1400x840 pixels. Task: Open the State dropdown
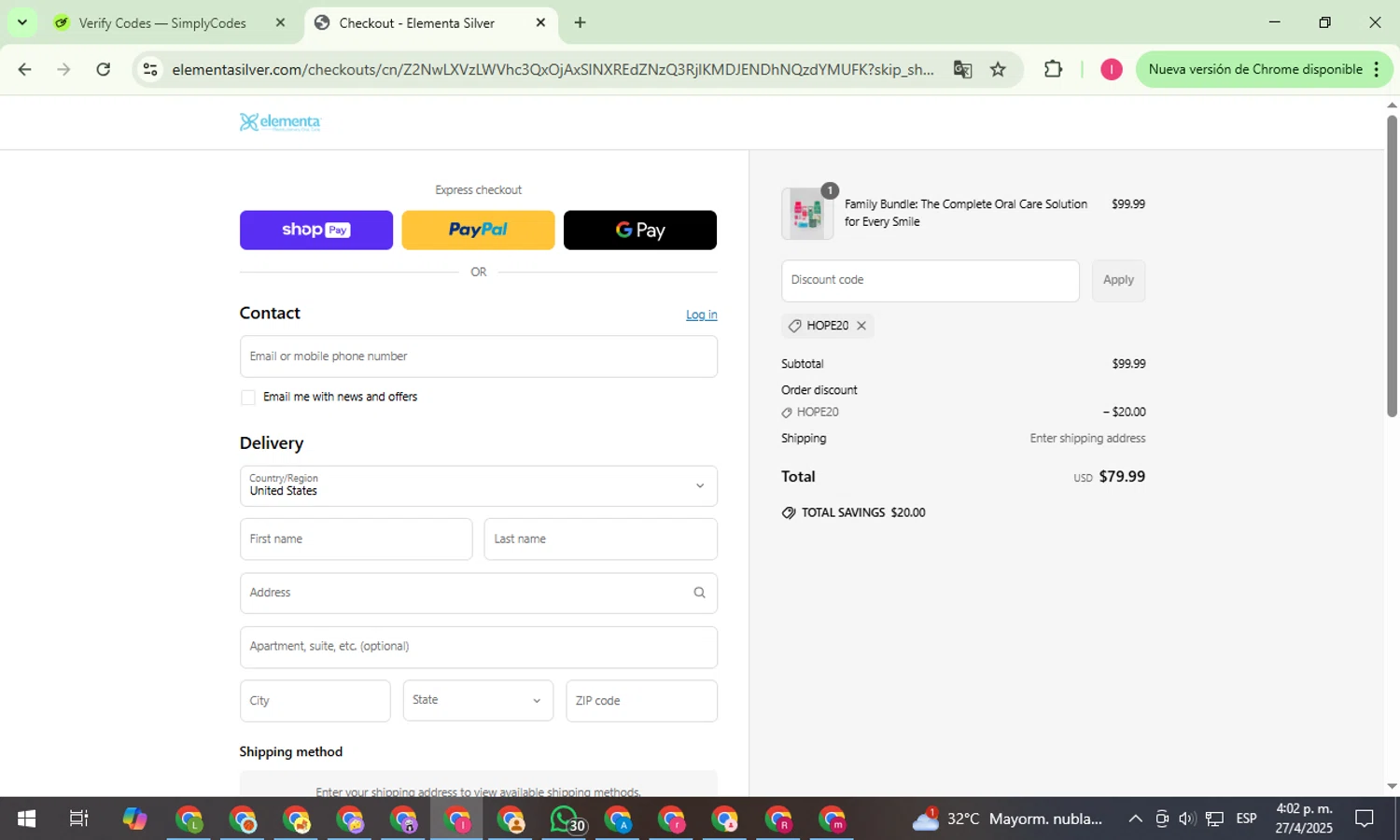click(478, 701)
